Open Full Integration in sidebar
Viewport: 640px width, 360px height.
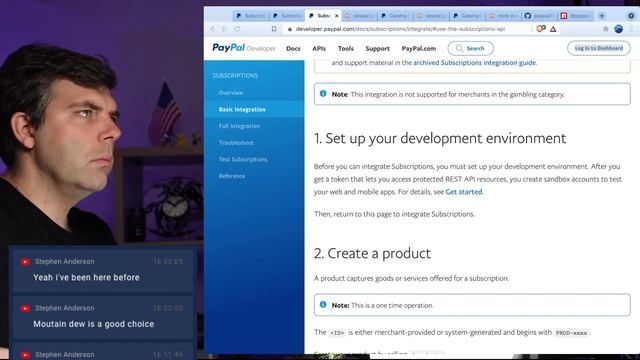239,126
